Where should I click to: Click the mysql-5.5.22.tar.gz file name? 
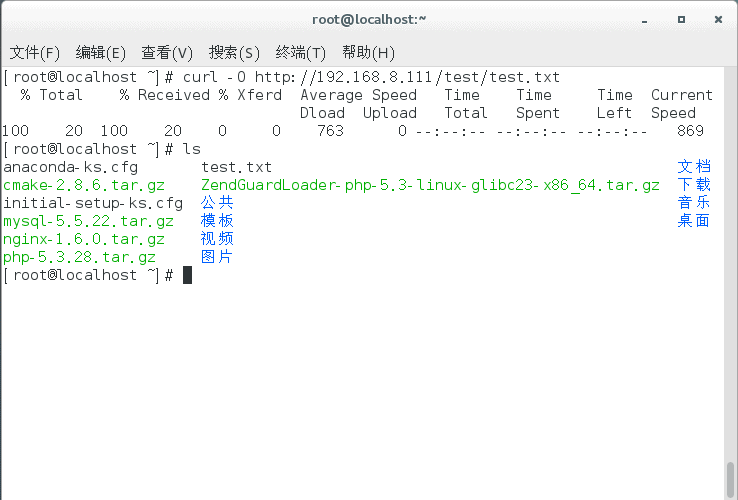pyautogui.click(x=88, y=221)
